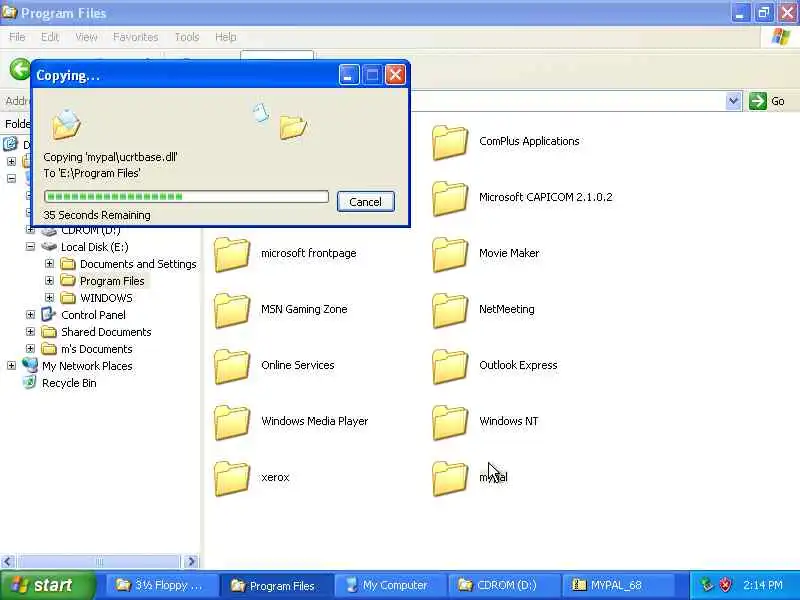This screenshot has width=800, height=600.
Task: Click the red security shield tray icon
Action: pyautogui.click(x=725, y=585)
